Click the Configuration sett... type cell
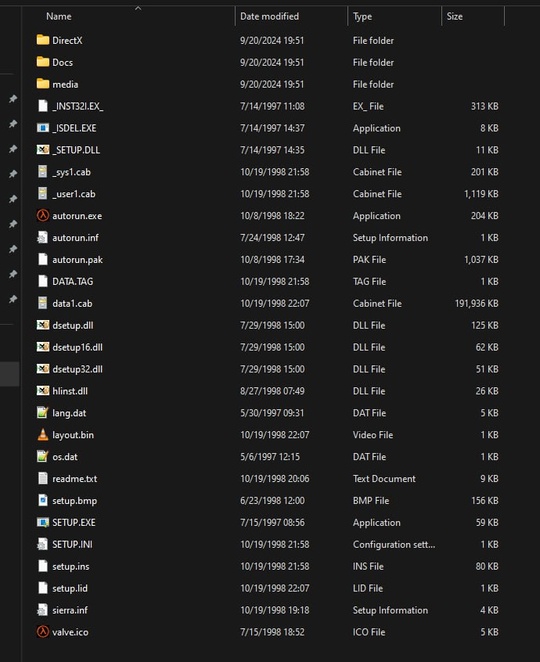This screenshot has height=662, width=540. pos(394,545)
